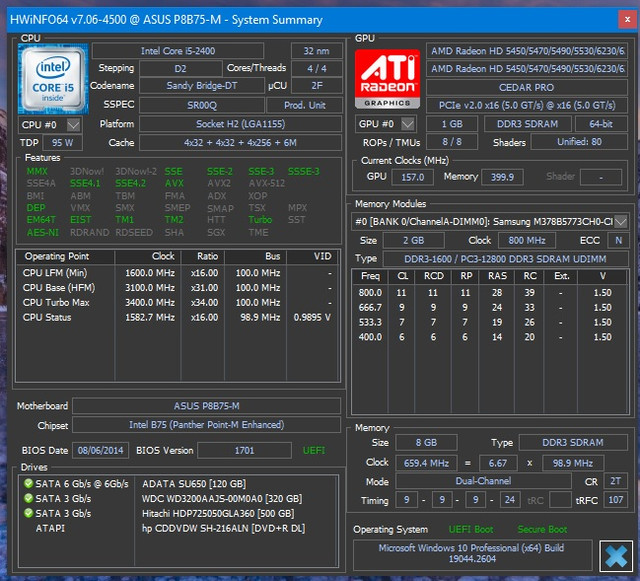Close the HWiNFO64 window
This screenshot has height=581, width=640.
(627, 20)
